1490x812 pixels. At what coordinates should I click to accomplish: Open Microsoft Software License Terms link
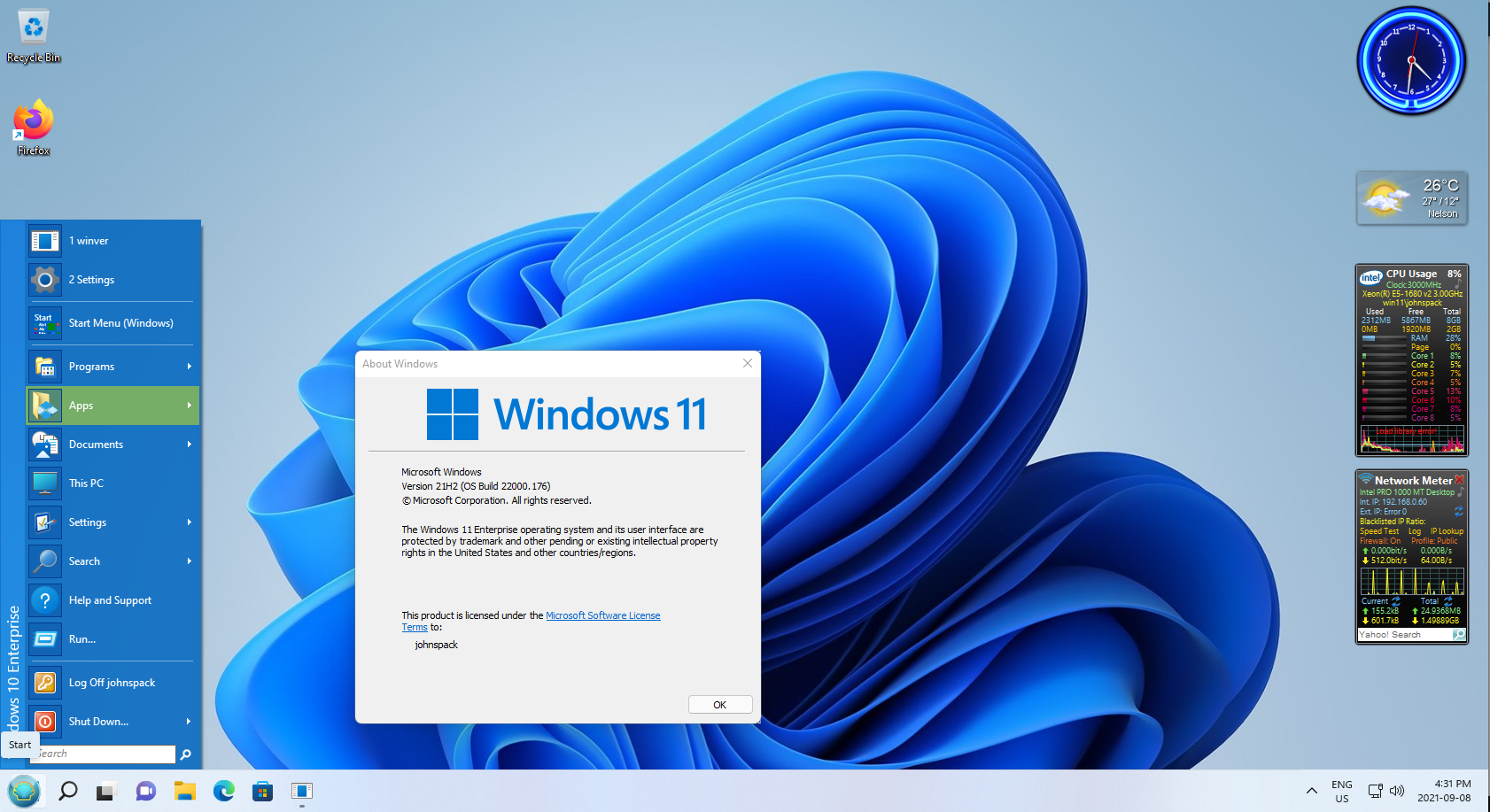point(532,621)
